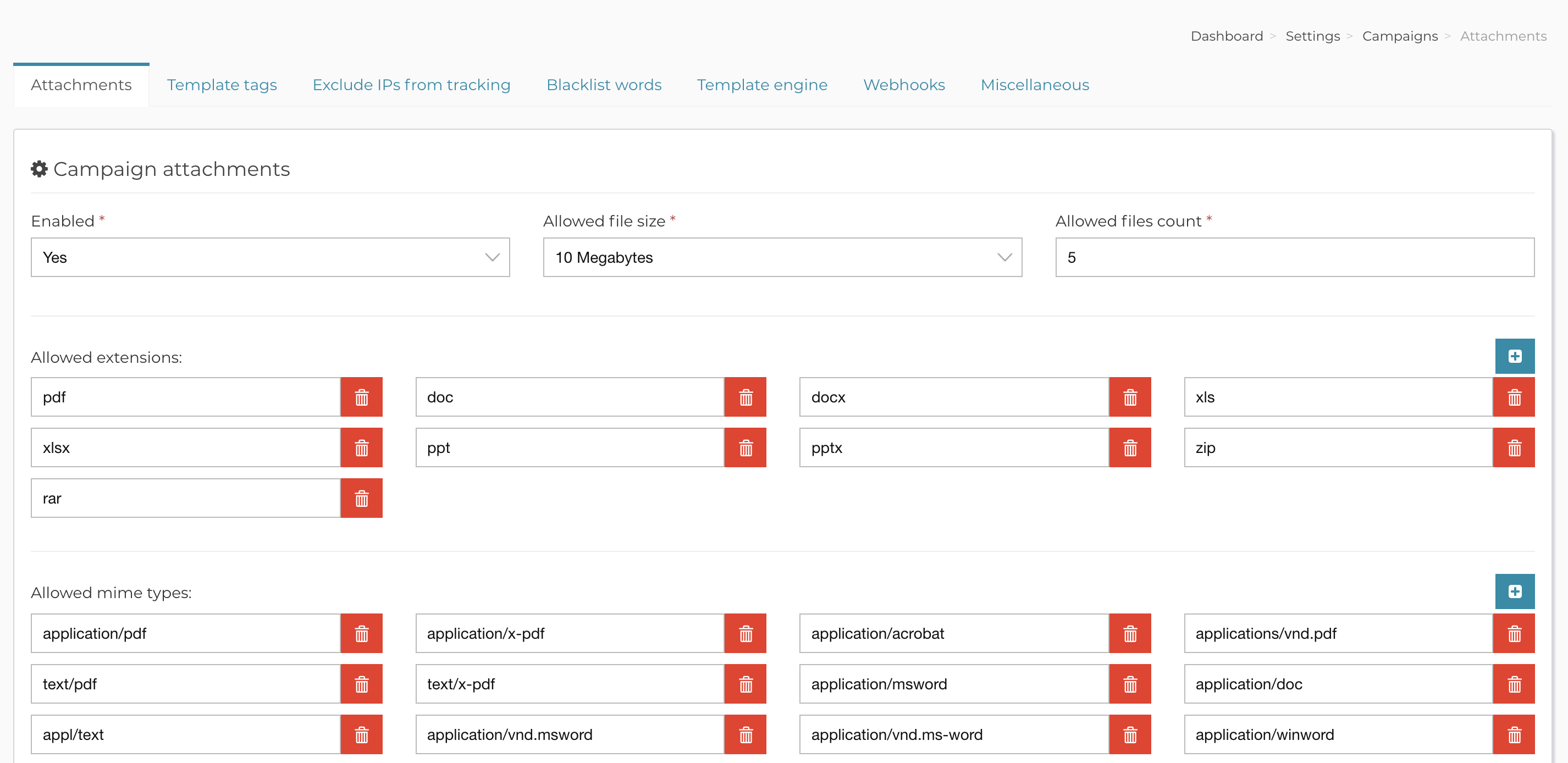Edit the text/pdf mime field

(x=186, y=683)
